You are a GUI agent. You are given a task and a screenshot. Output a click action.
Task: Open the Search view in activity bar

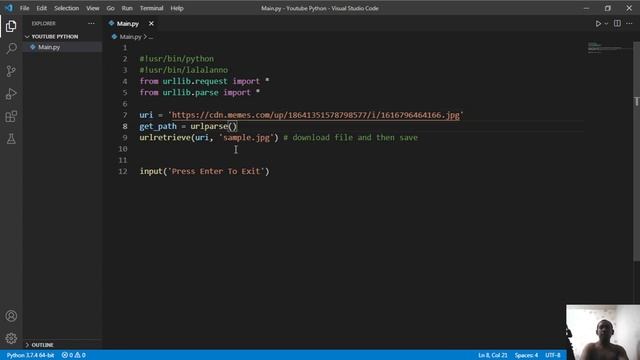(x=11, y=49)
